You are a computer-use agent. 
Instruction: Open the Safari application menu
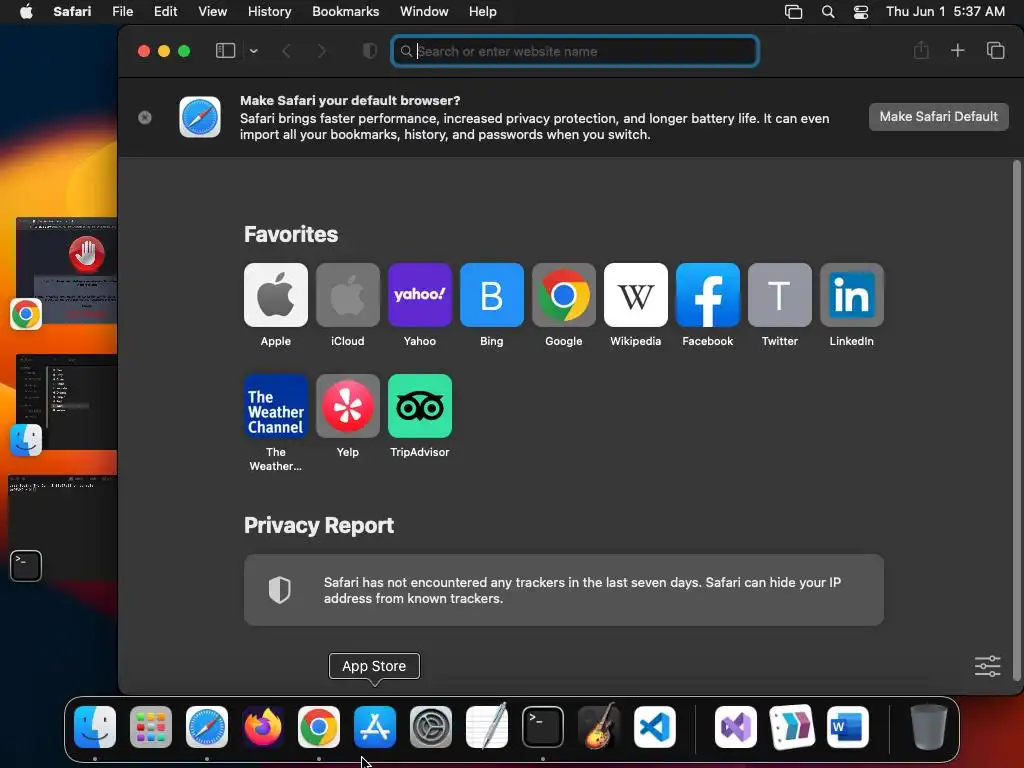click(x=72, y=12)
